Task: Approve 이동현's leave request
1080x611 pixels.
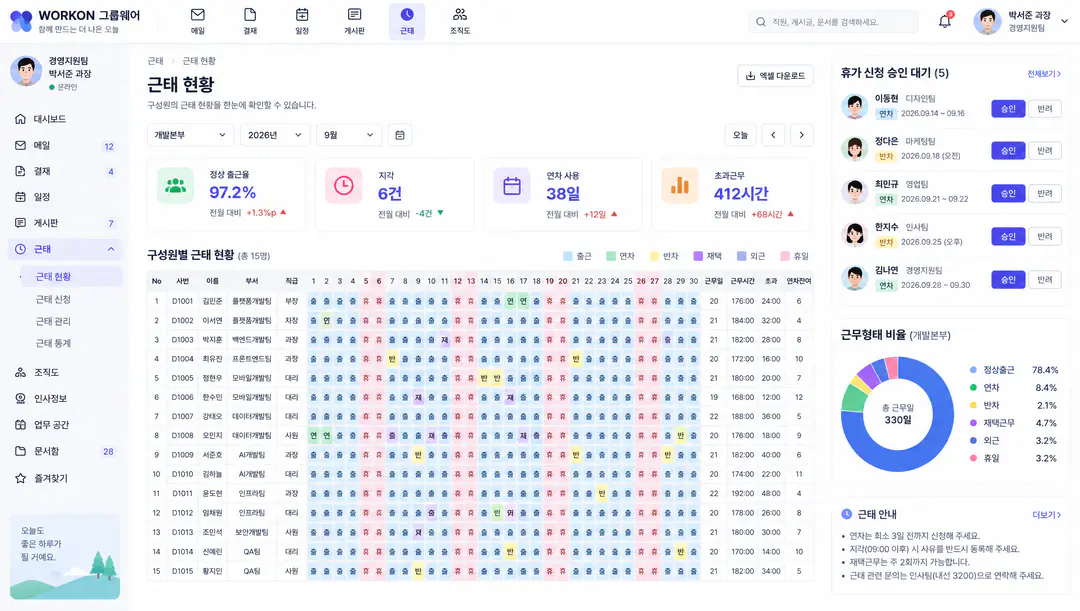Action: coord(1008,109)
